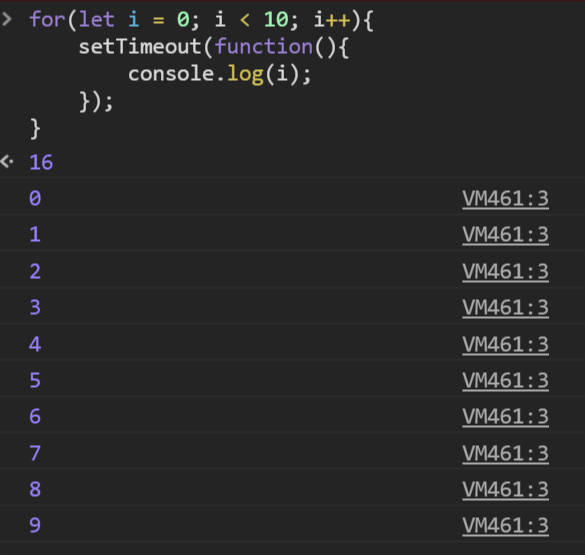
Task: Click the return-value arrow icon beside 16
Action: pos(7,162)
